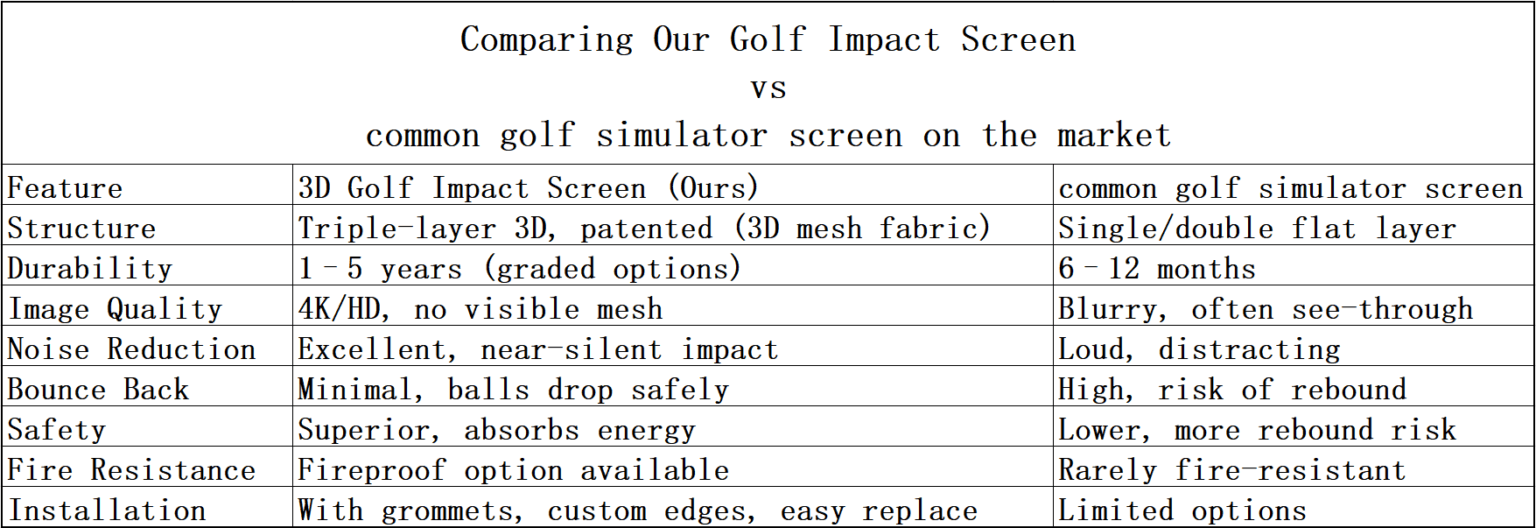Select the 'Feature' header cell

pyautogui.click(x=65, y=188)
